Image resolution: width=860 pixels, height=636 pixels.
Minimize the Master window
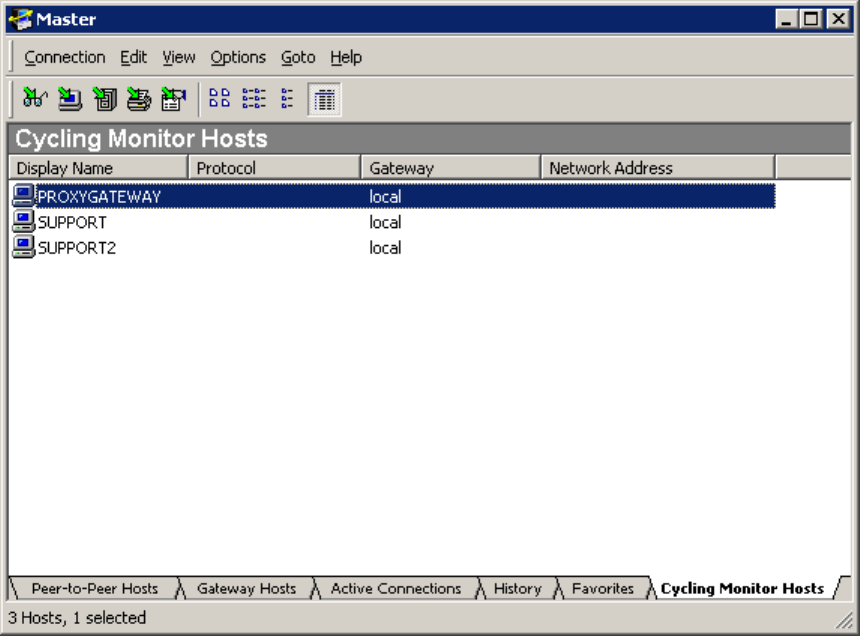[787, 20]
